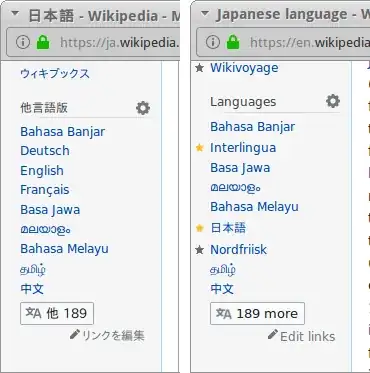Open Bahasa Banjar in English Wikipedia window
370x373 pixels.
253,127
